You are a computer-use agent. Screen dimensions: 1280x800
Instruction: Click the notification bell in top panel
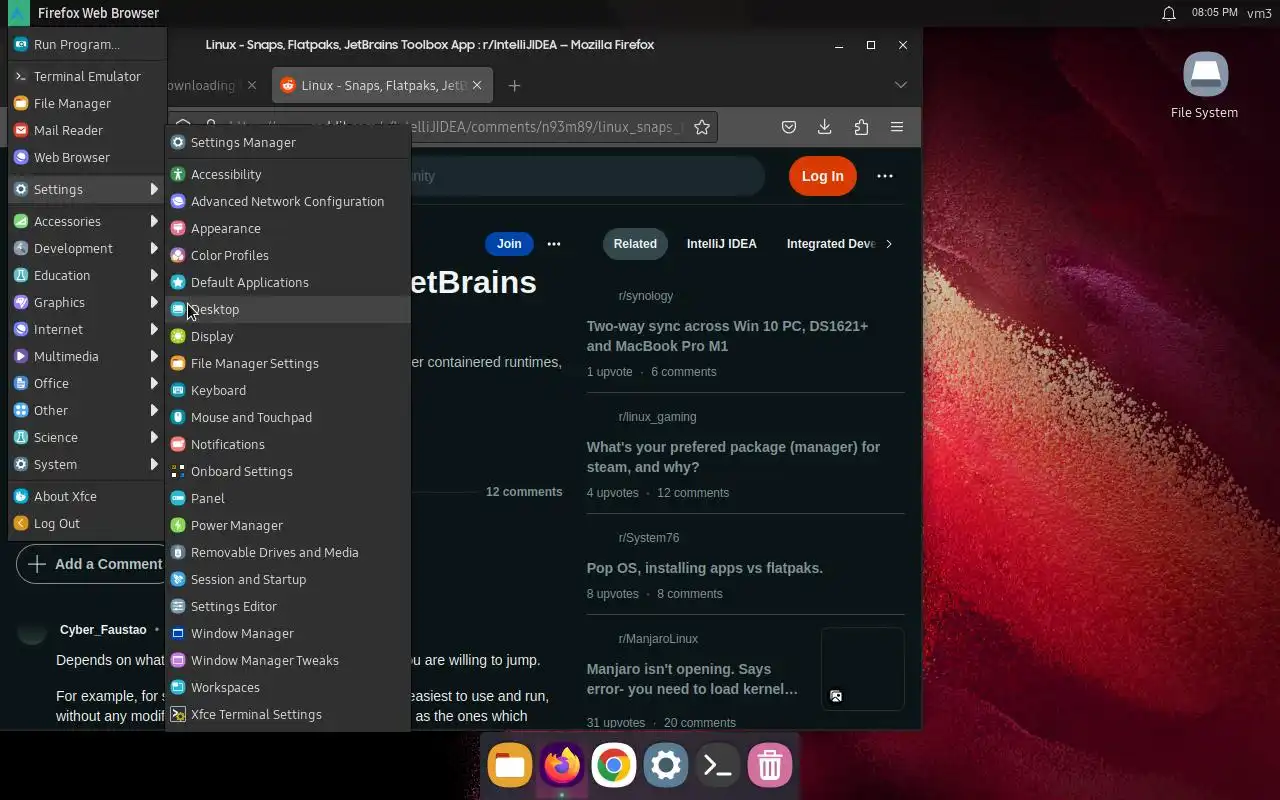point(1168,13)
